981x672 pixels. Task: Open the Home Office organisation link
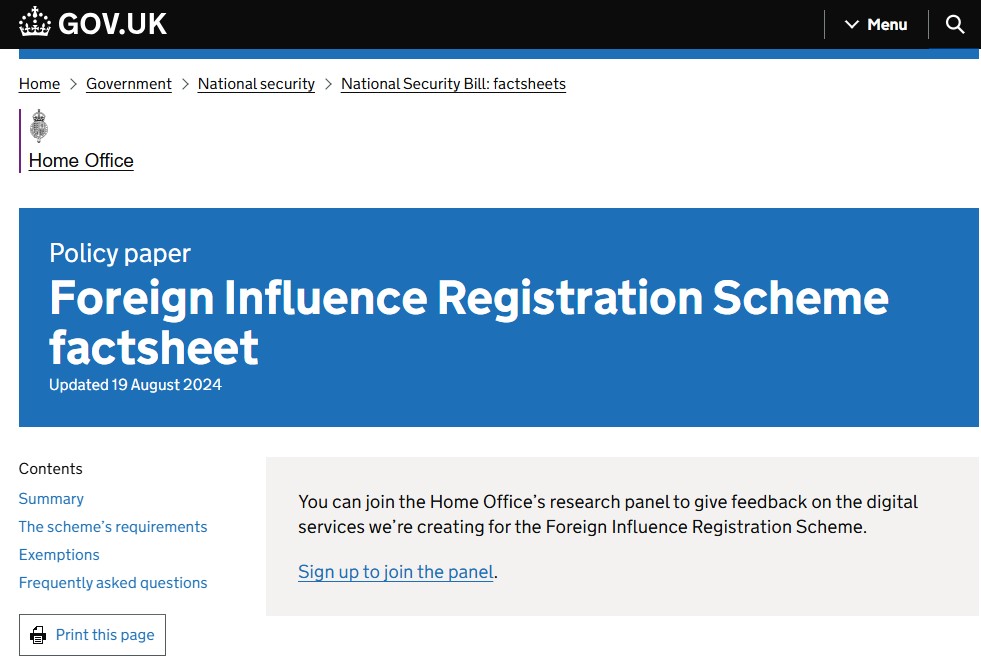coord(81,161)
